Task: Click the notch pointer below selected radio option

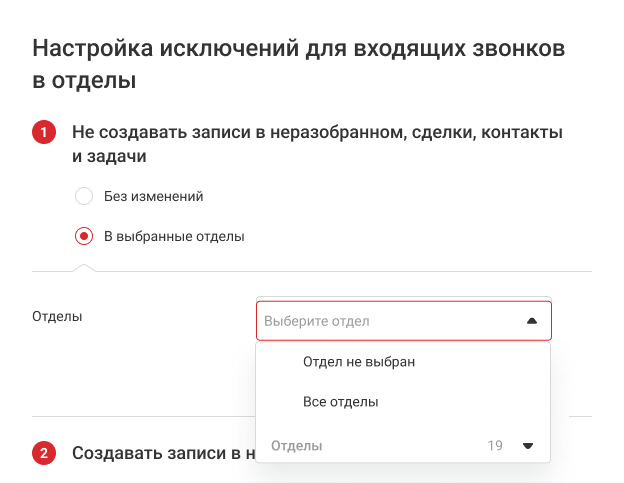Action: [85, 267]
